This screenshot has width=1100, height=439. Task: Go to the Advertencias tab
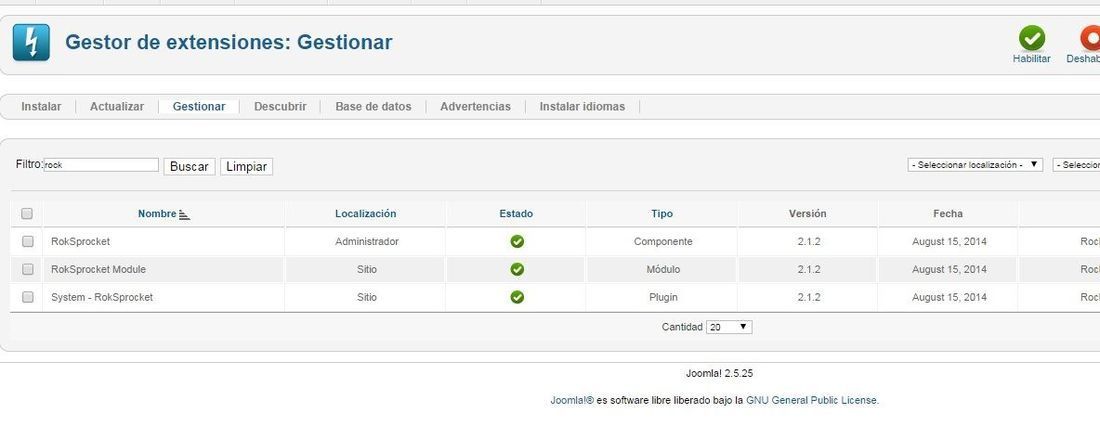(x=475, y=107)
